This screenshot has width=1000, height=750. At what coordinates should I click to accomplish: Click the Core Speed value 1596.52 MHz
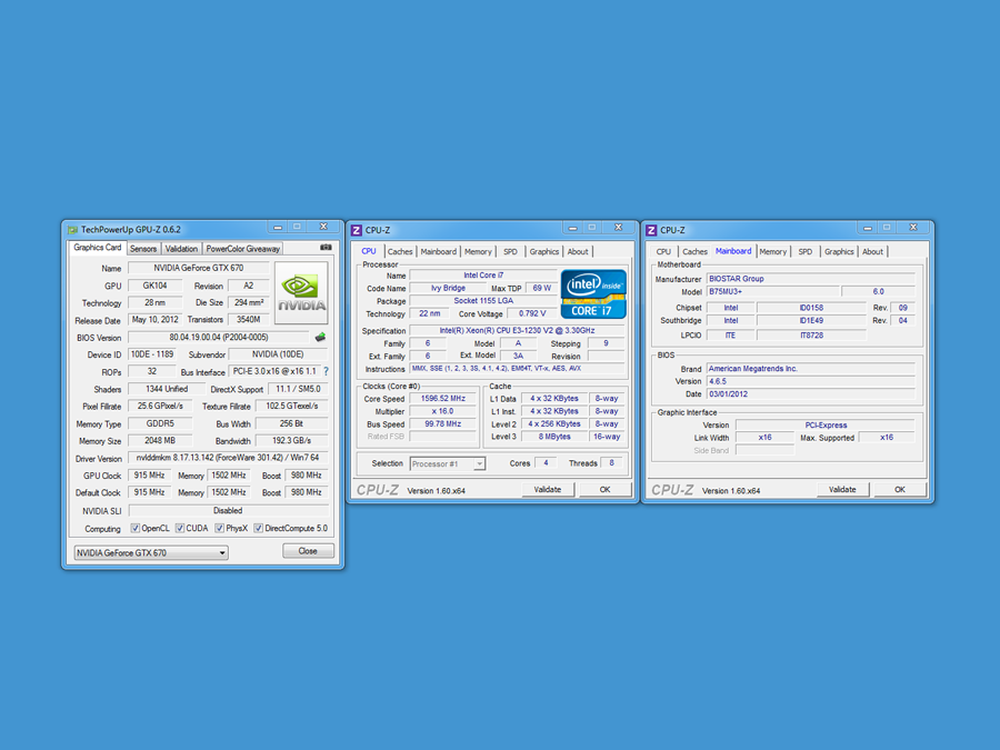[x=443, y=399]
